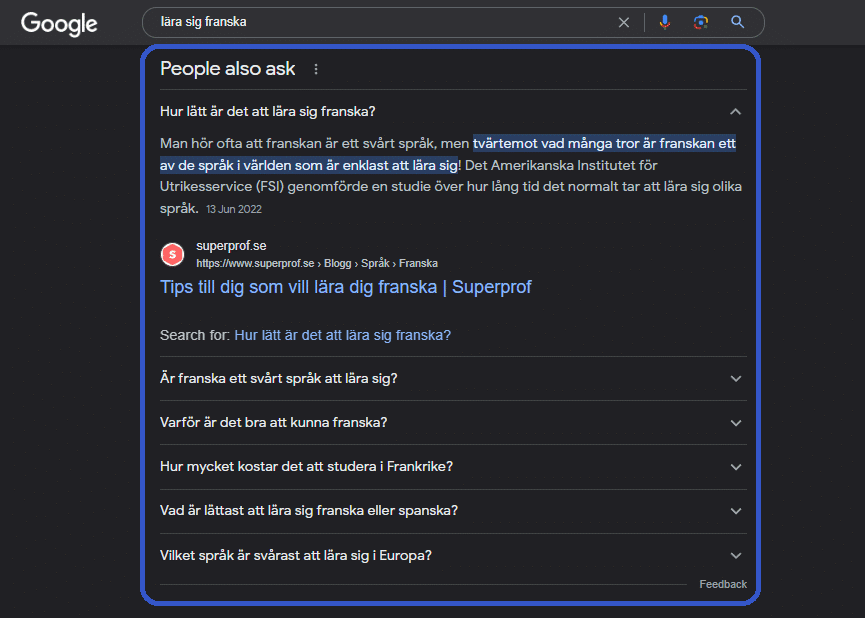Clear the search box text
865x618 pixels.
[624, 22]
